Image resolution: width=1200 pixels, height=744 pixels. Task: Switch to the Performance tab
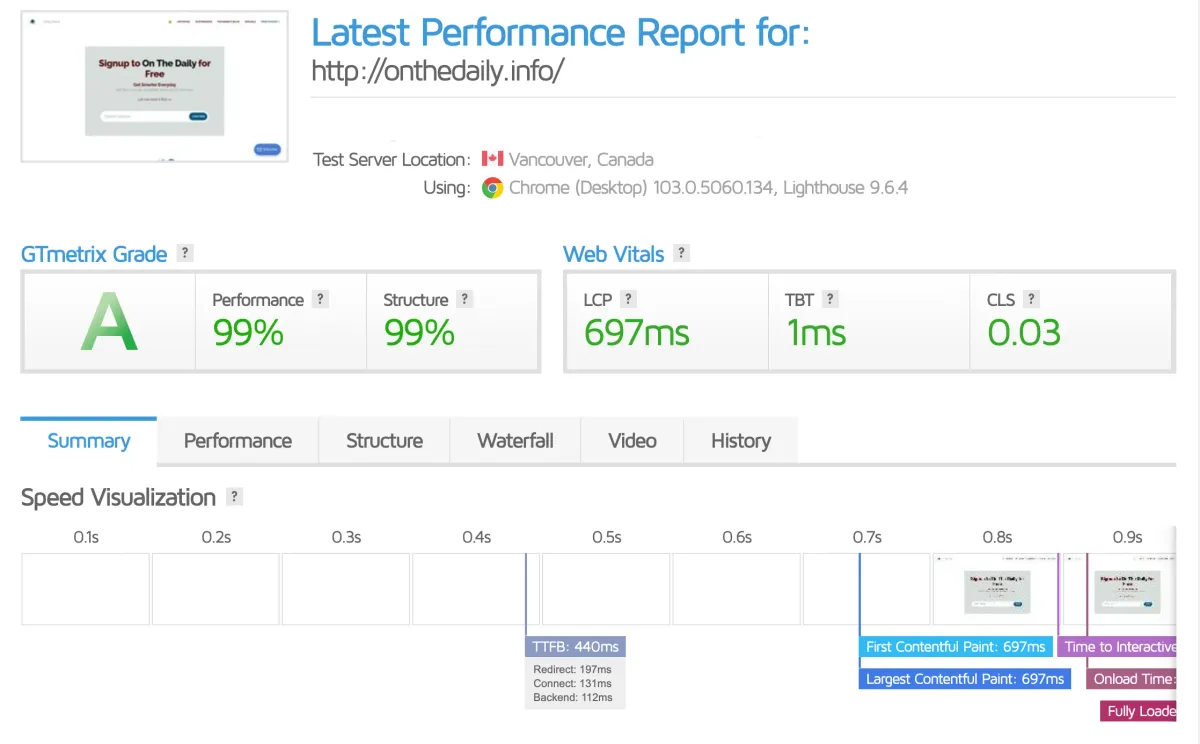tap(238, 441)
